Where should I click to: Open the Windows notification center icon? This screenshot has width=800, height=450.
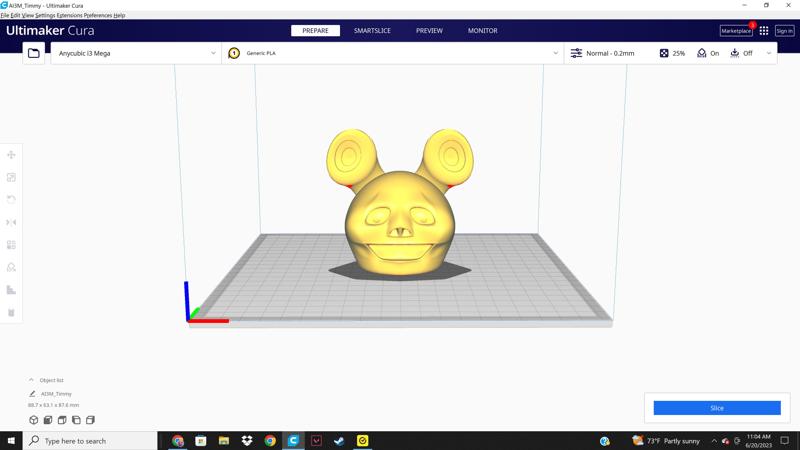(x=785, y=441)
